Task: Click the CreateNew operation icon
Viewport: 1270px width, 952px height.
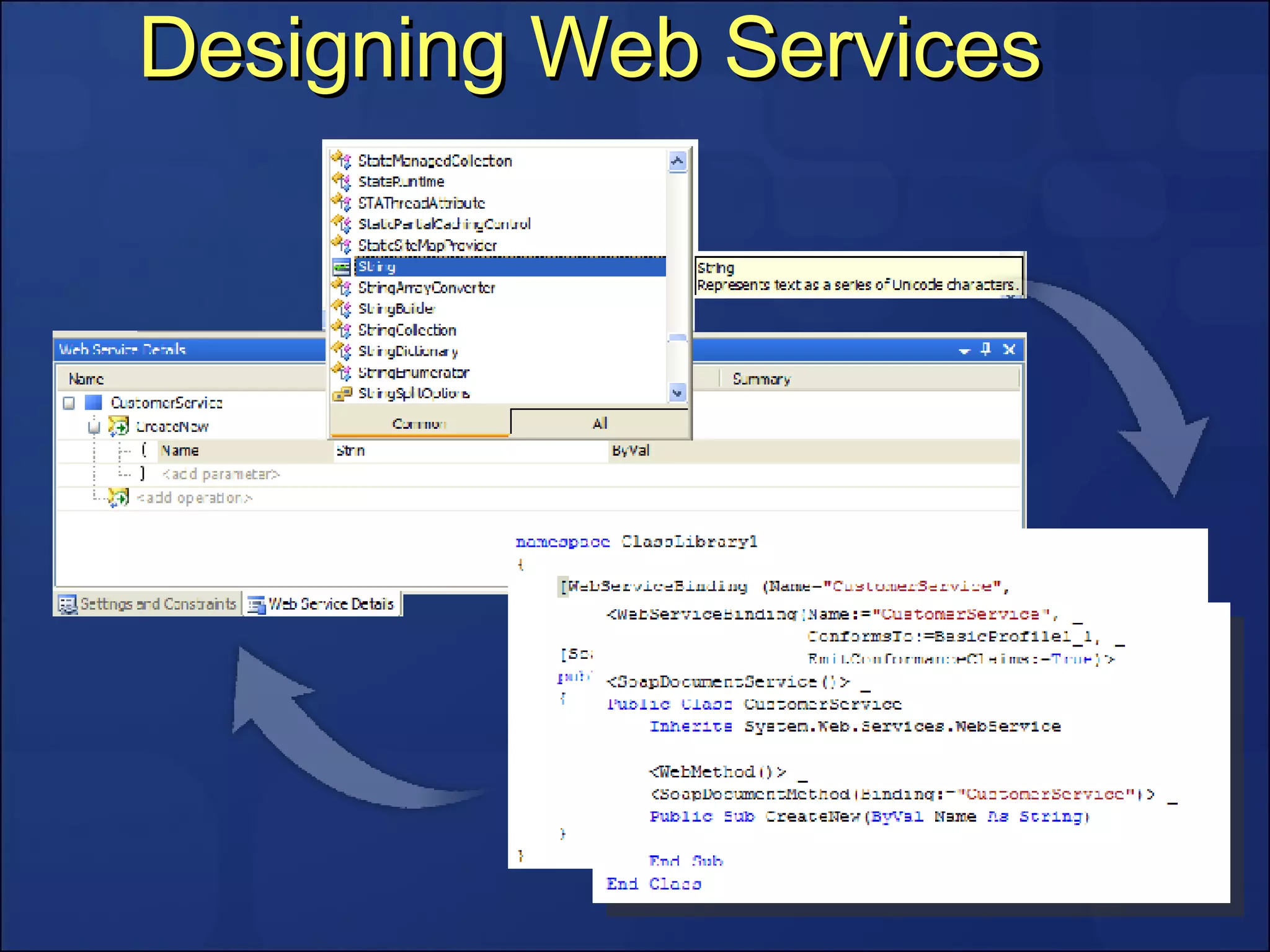Action: (118, 426)
